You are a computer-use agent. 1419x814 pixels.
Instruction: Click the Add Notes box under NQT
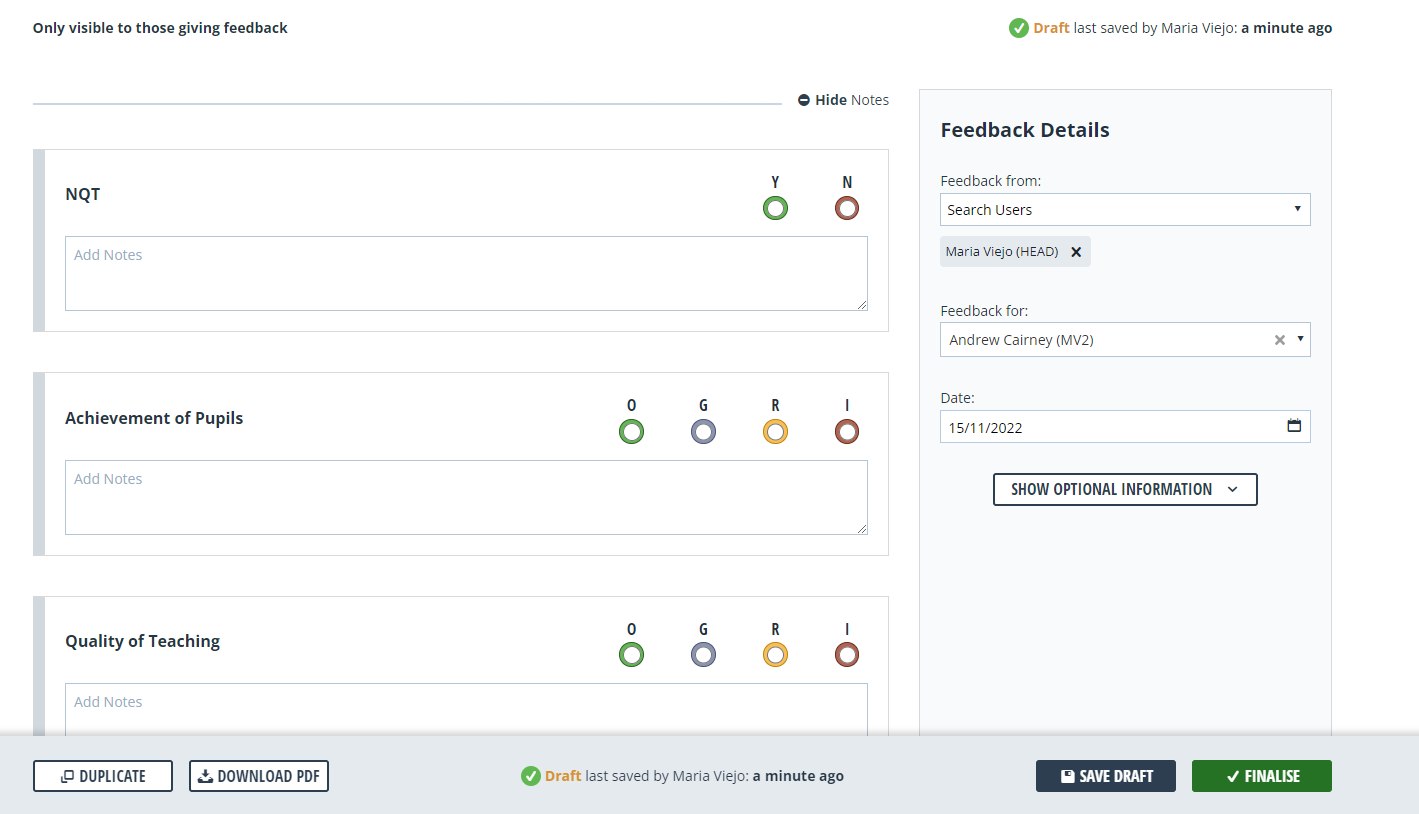click(466, 273)
